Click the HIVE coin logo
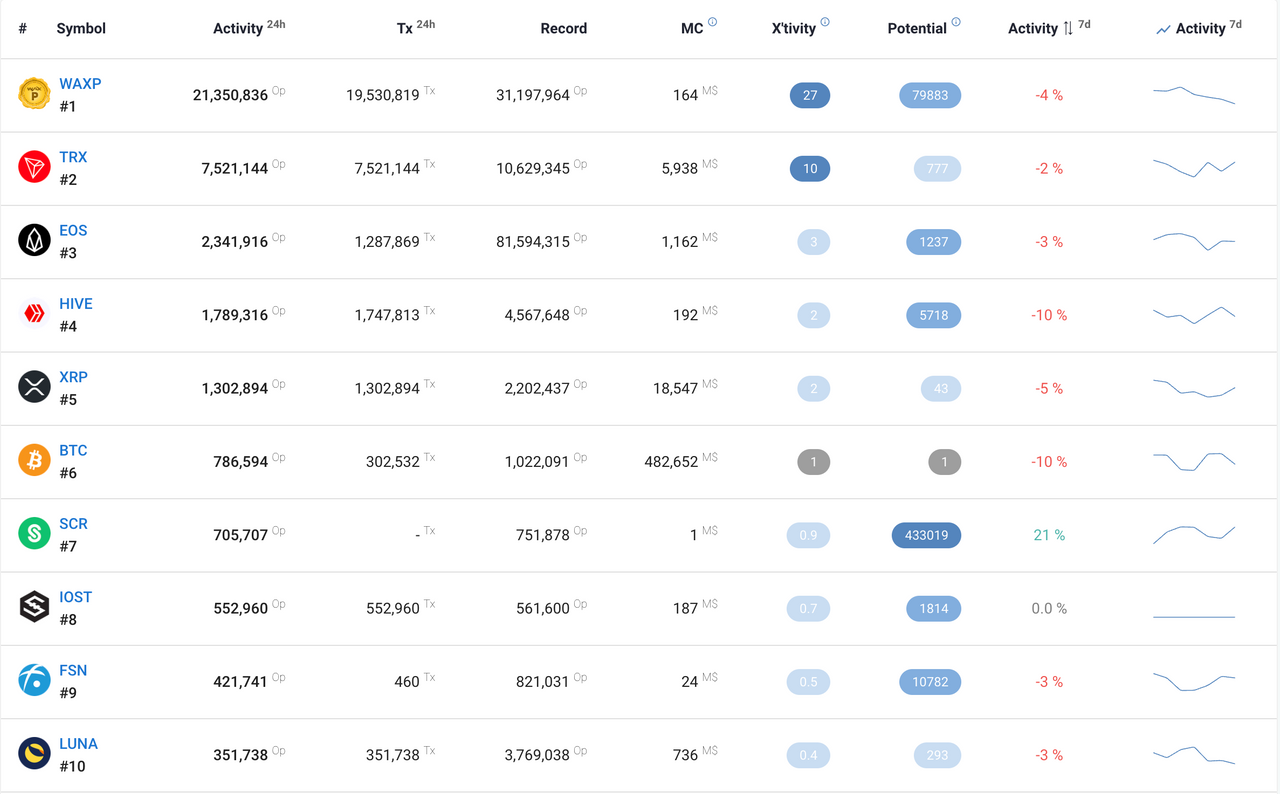1280x794 pixels. point(34,314)
